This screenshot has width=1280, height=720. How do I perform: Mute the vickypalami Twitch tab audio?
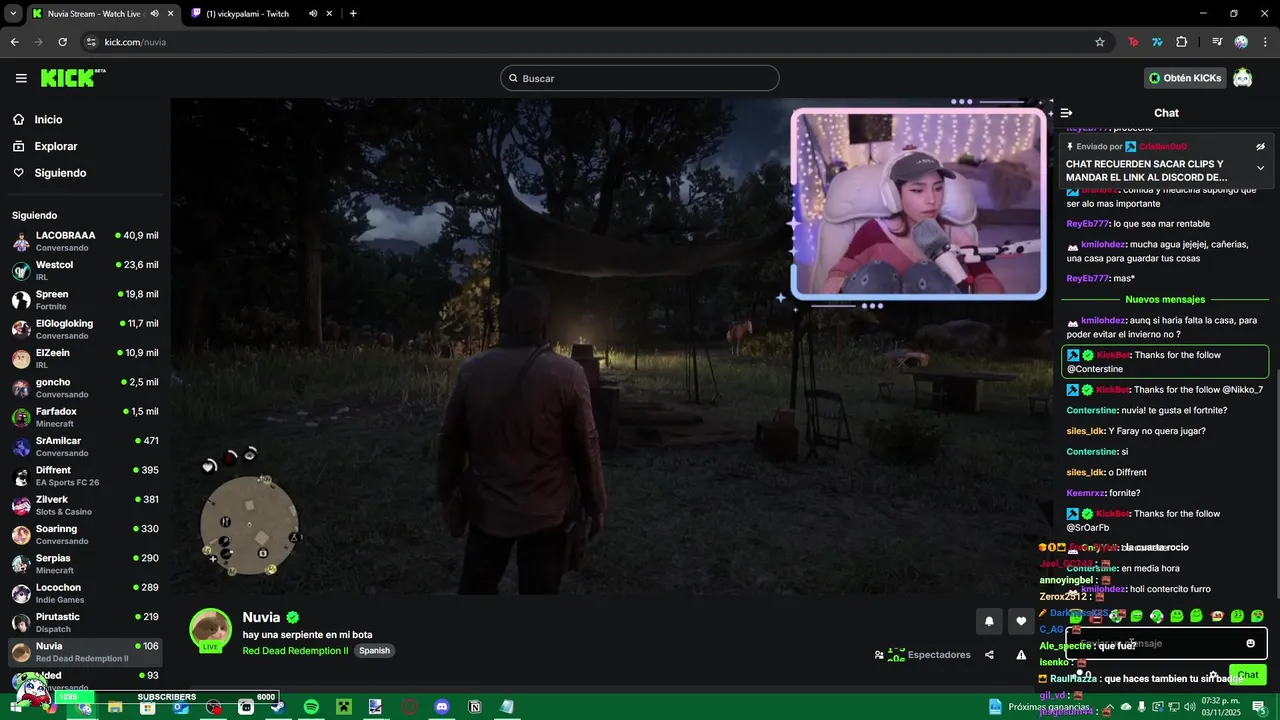[x=313, y=13]
